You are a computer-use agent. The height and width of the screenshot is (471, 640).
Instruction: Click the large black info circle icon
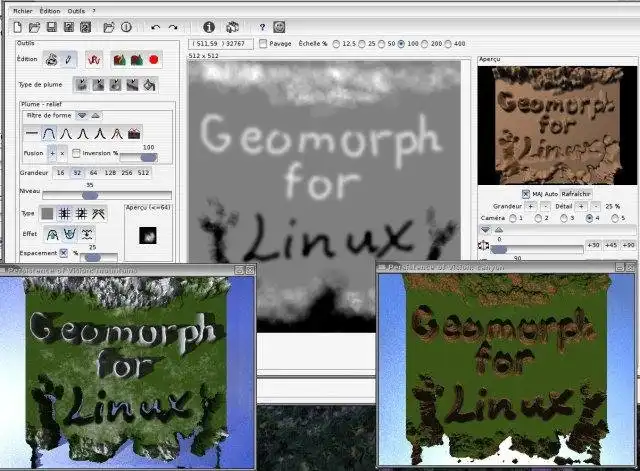coord(209,27)
